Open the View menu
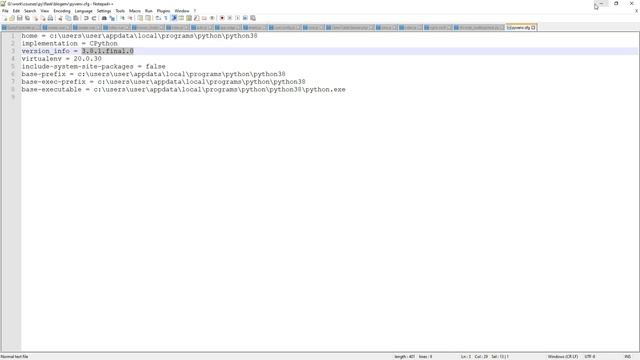The width and height of the screenshot is (640, 360). tap(45, 11)
